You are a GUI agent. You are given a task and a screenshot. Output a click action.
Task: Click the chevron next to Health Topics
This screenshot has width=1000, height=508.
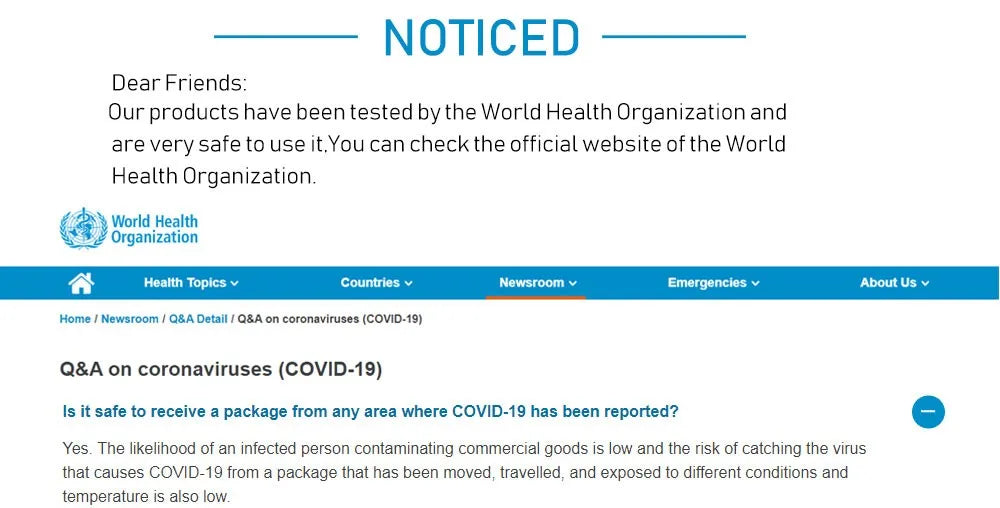click(234, 284)
